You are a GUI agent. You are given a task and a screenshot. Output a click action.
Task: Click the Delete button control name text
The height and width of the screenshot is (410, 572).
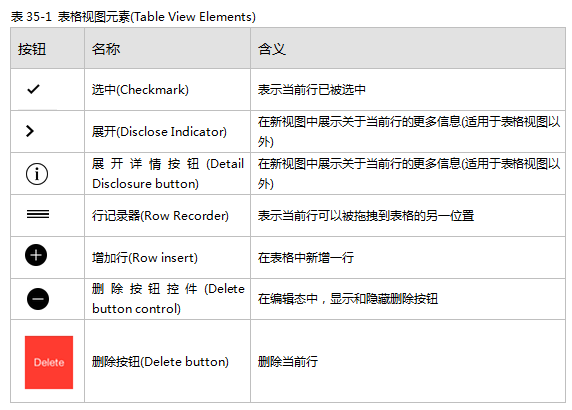tap(168, 299)
